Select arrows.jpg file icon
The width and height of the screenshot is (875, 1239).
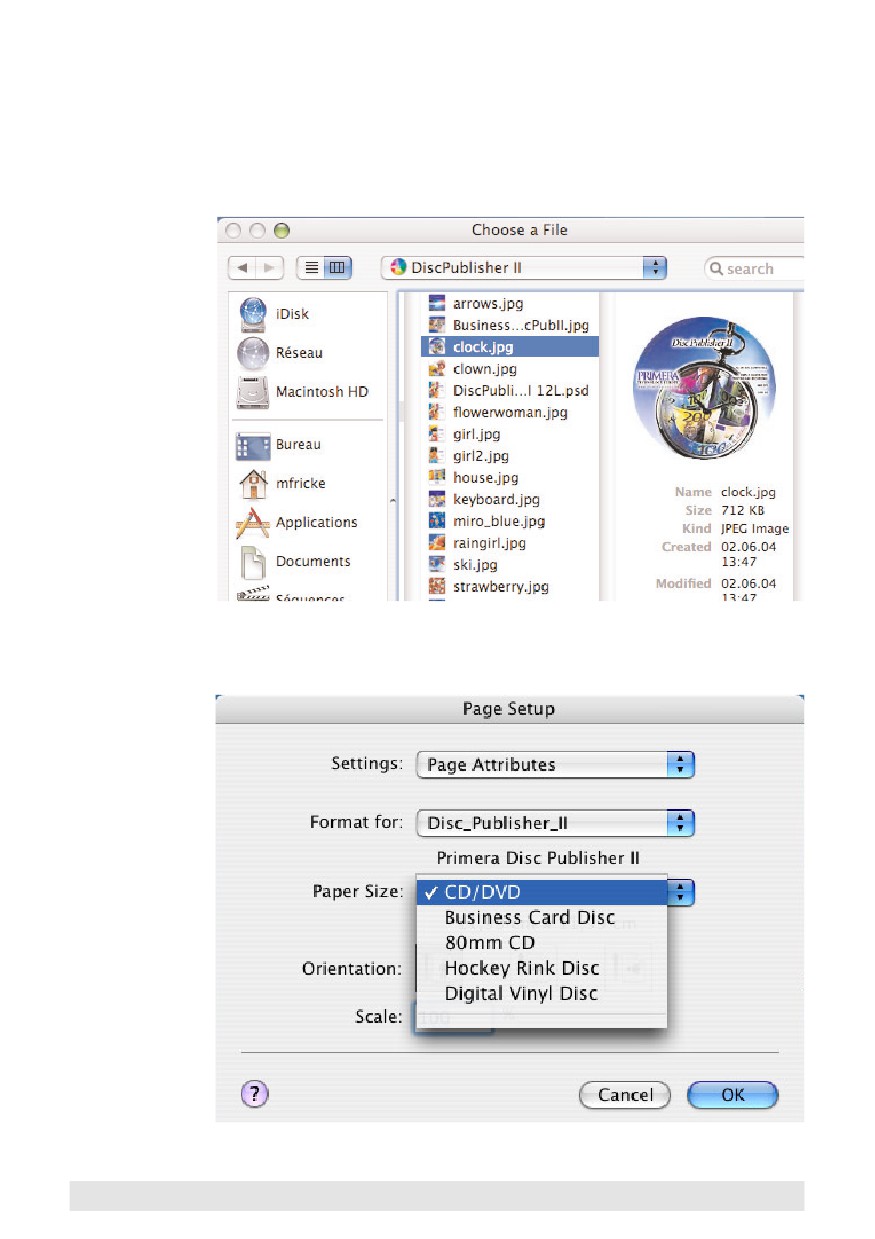pyautogui.click(x=436, y=303)
